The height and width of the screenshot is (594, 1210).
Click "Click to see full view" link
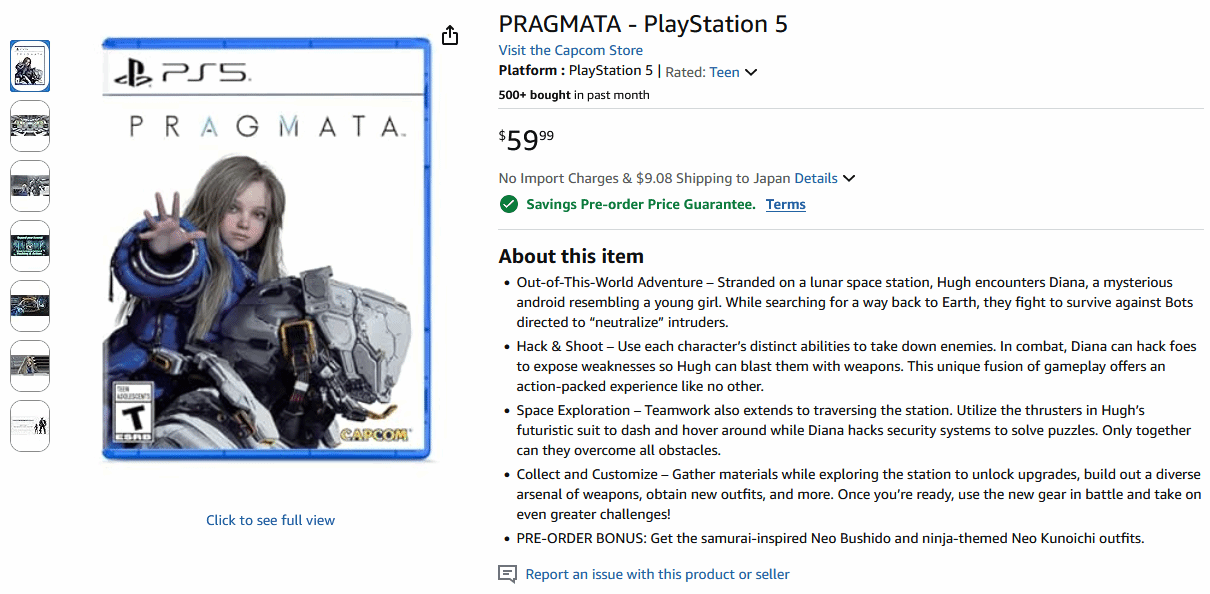[x=270, y=520]
